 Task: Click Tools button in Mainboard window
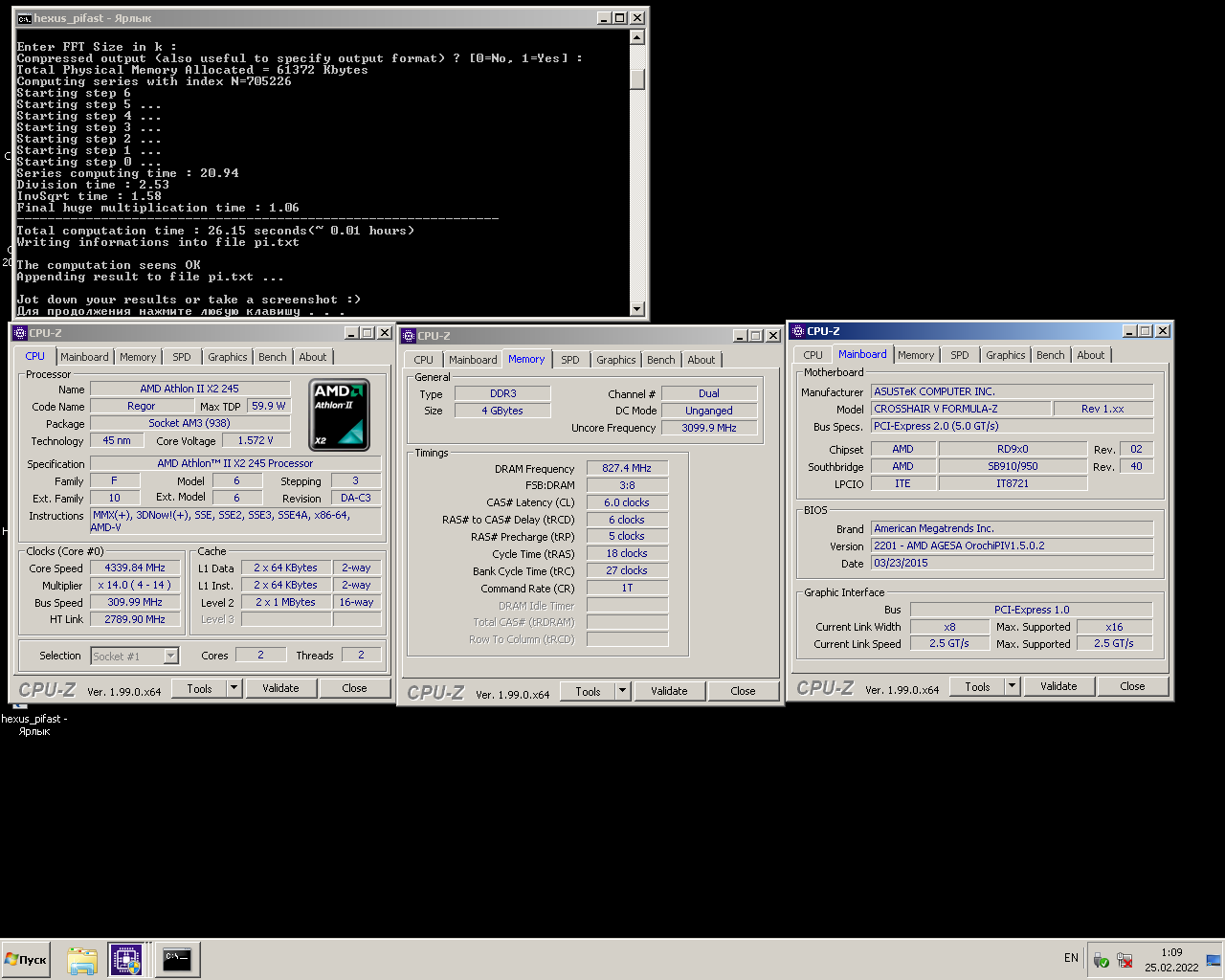point(977,686)
